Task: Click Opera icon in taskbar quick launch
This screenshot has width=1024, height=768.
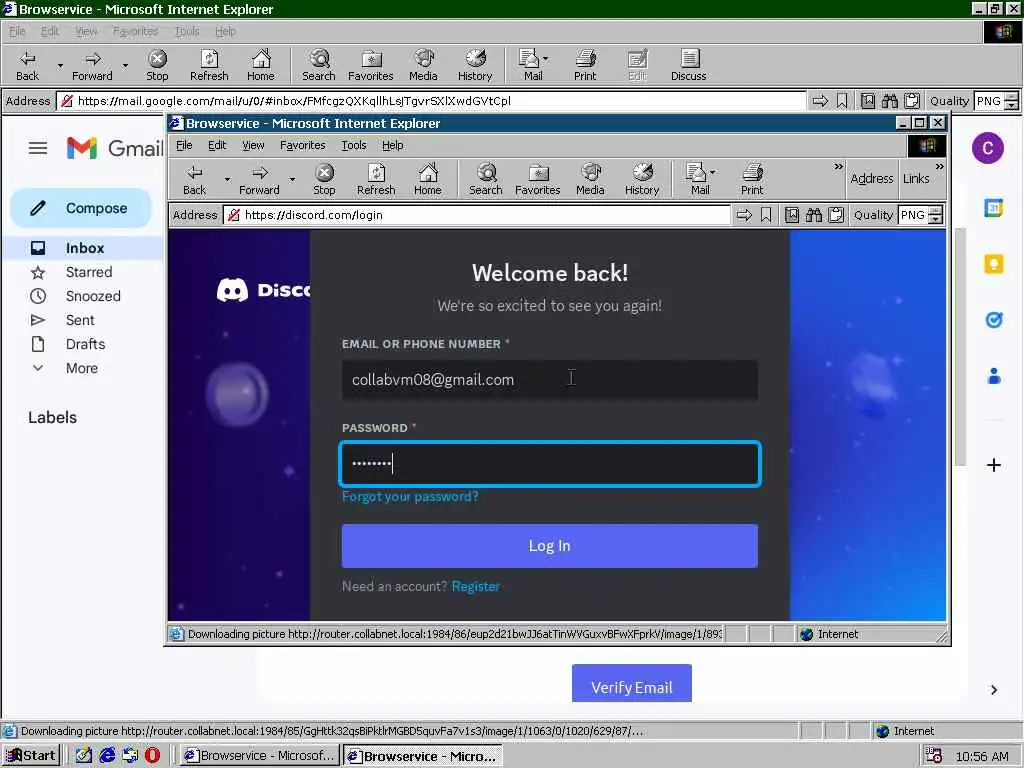Action: pos(152,755)
